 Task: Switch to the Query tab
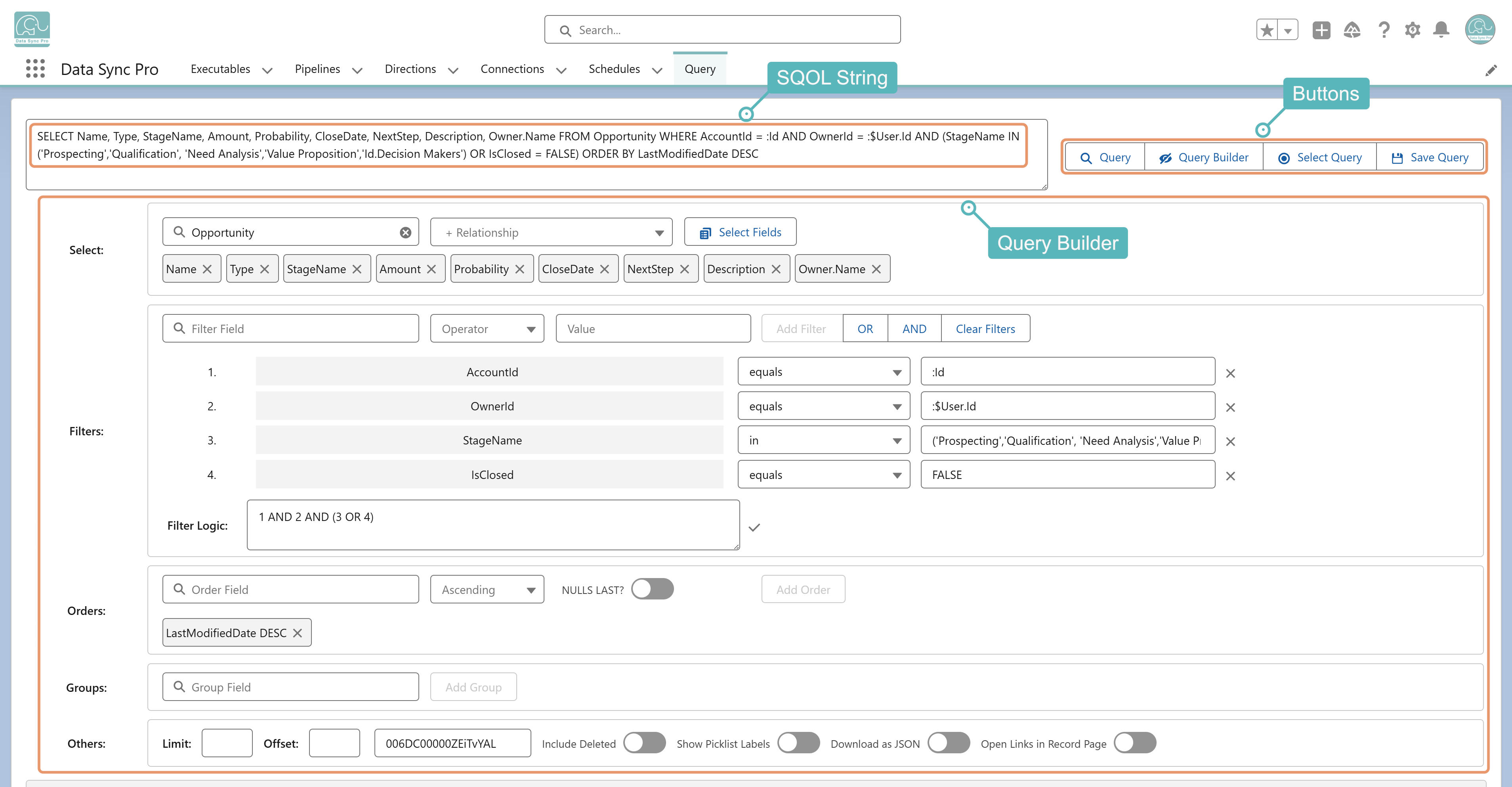tap(700, 69)
